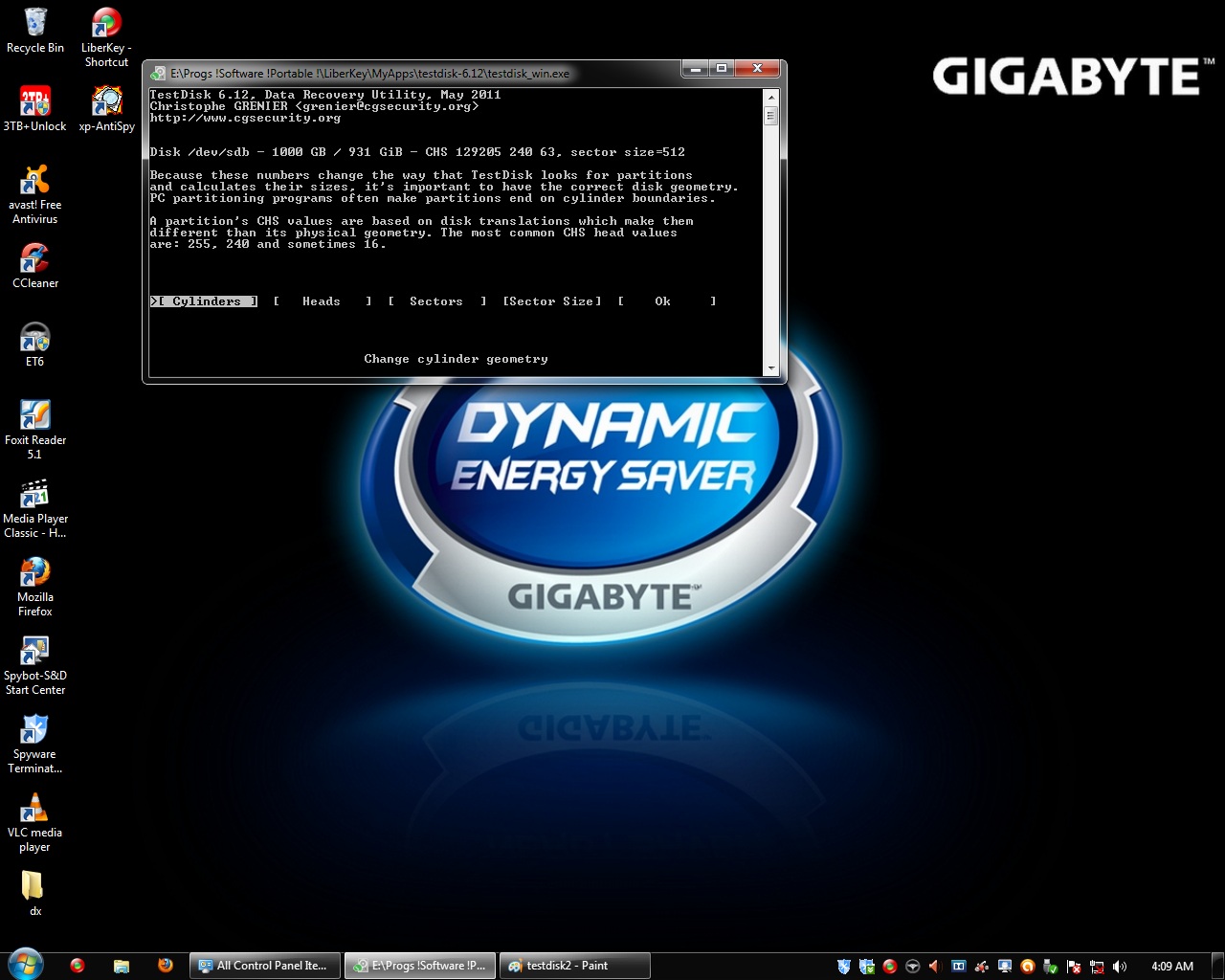This screenshot has width=1225, height=980.
Task: Select the VLC media player icon
Action: tap(35, 822)
